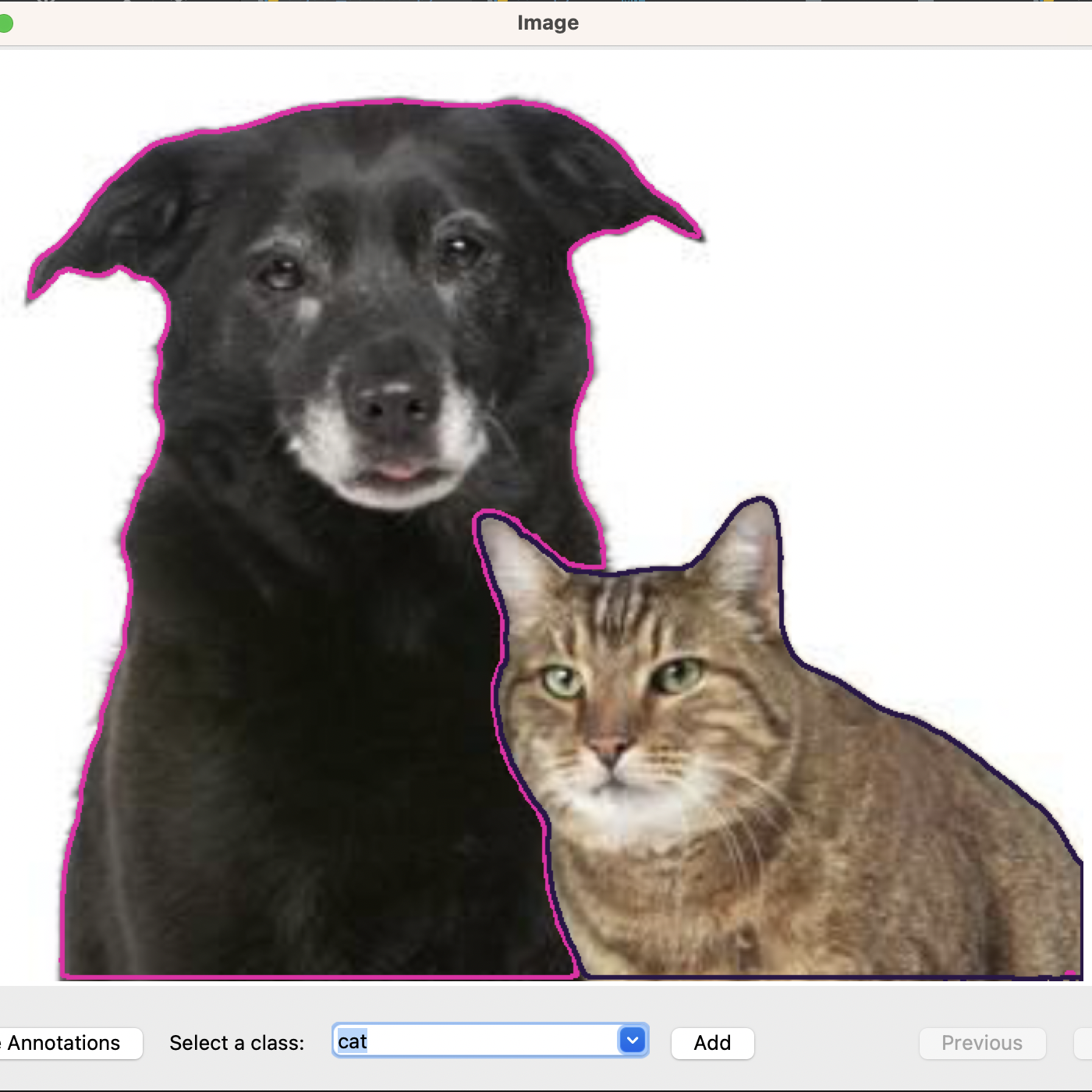Click the Add button
The width and height of the screenshot is (1092, 1092).
[712, 1043]
